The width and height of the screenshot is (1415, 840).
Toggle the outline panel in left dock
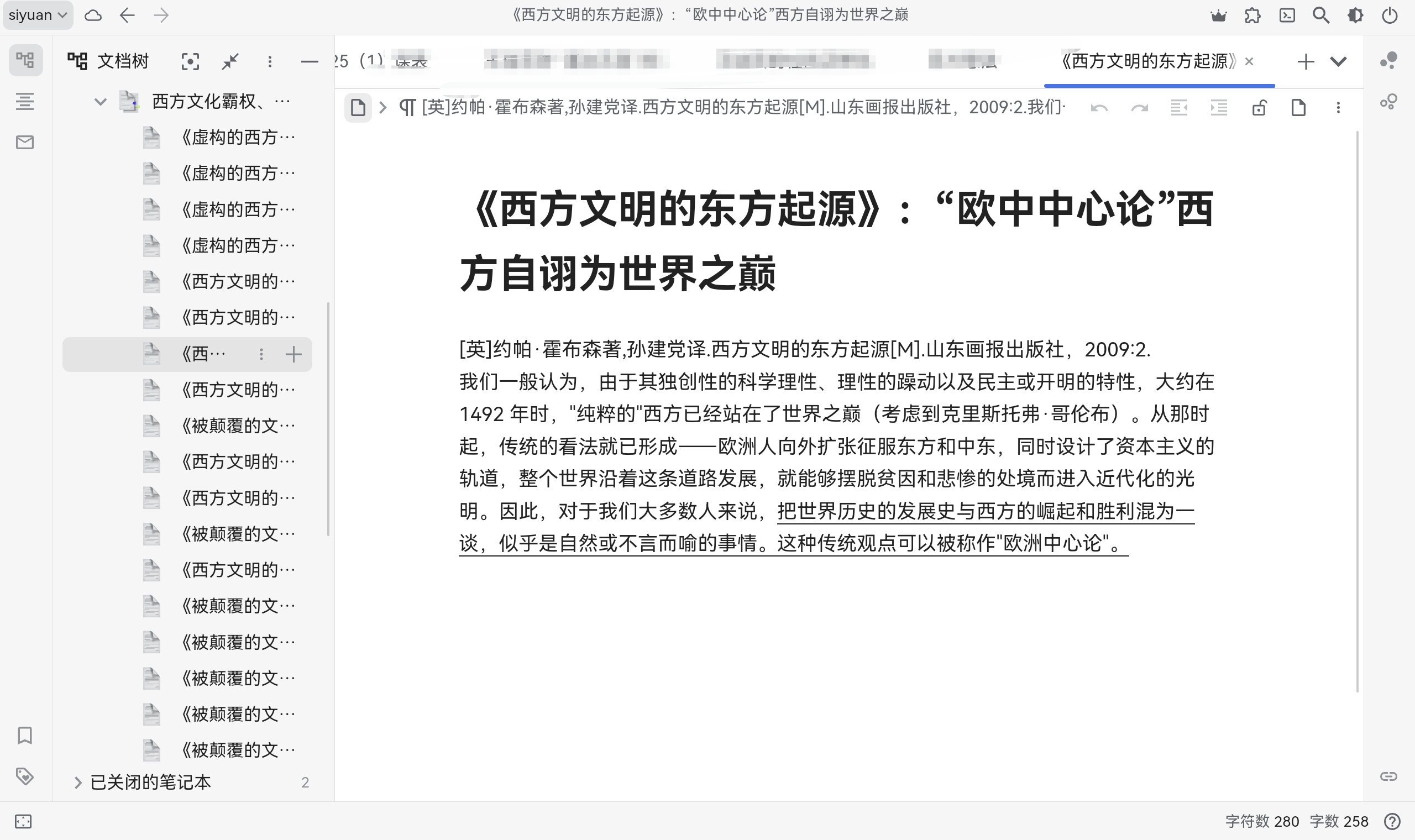tap(25, 102)
